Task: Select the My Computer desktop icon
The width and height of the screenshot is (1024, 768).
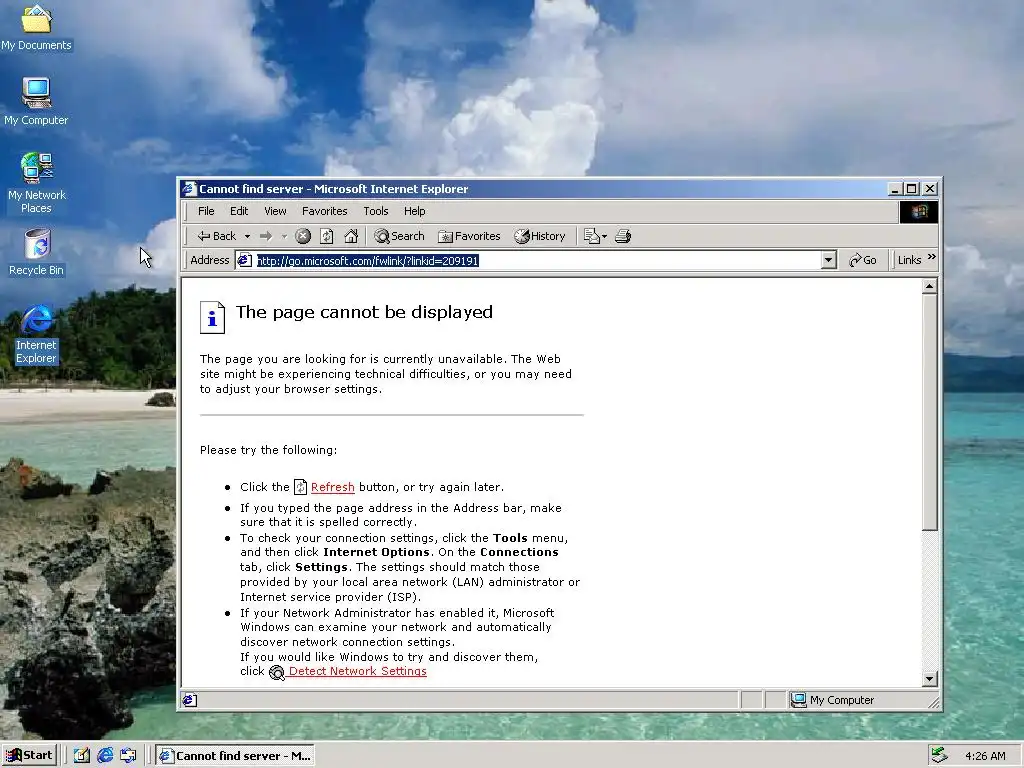Action: (x=37, y=102)
